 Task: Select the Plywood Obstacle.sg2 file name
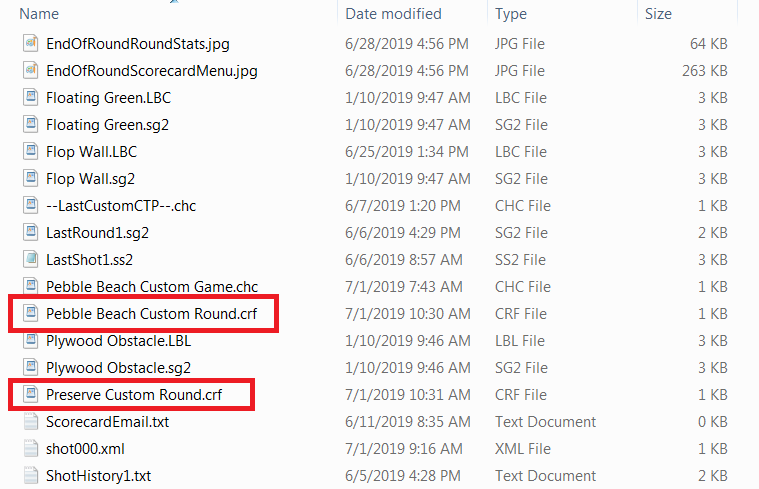(x=119, y=368)
